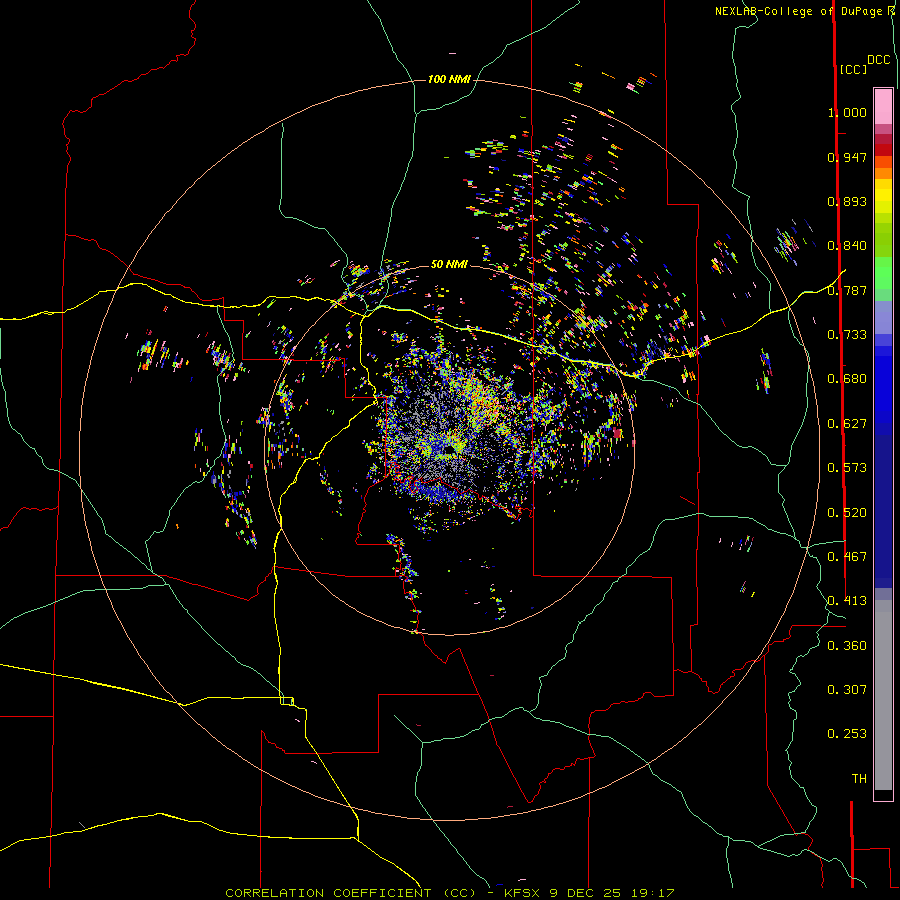Click the 100 NMI range ring label
900x900 pixels.
click(x=449, y=79)
